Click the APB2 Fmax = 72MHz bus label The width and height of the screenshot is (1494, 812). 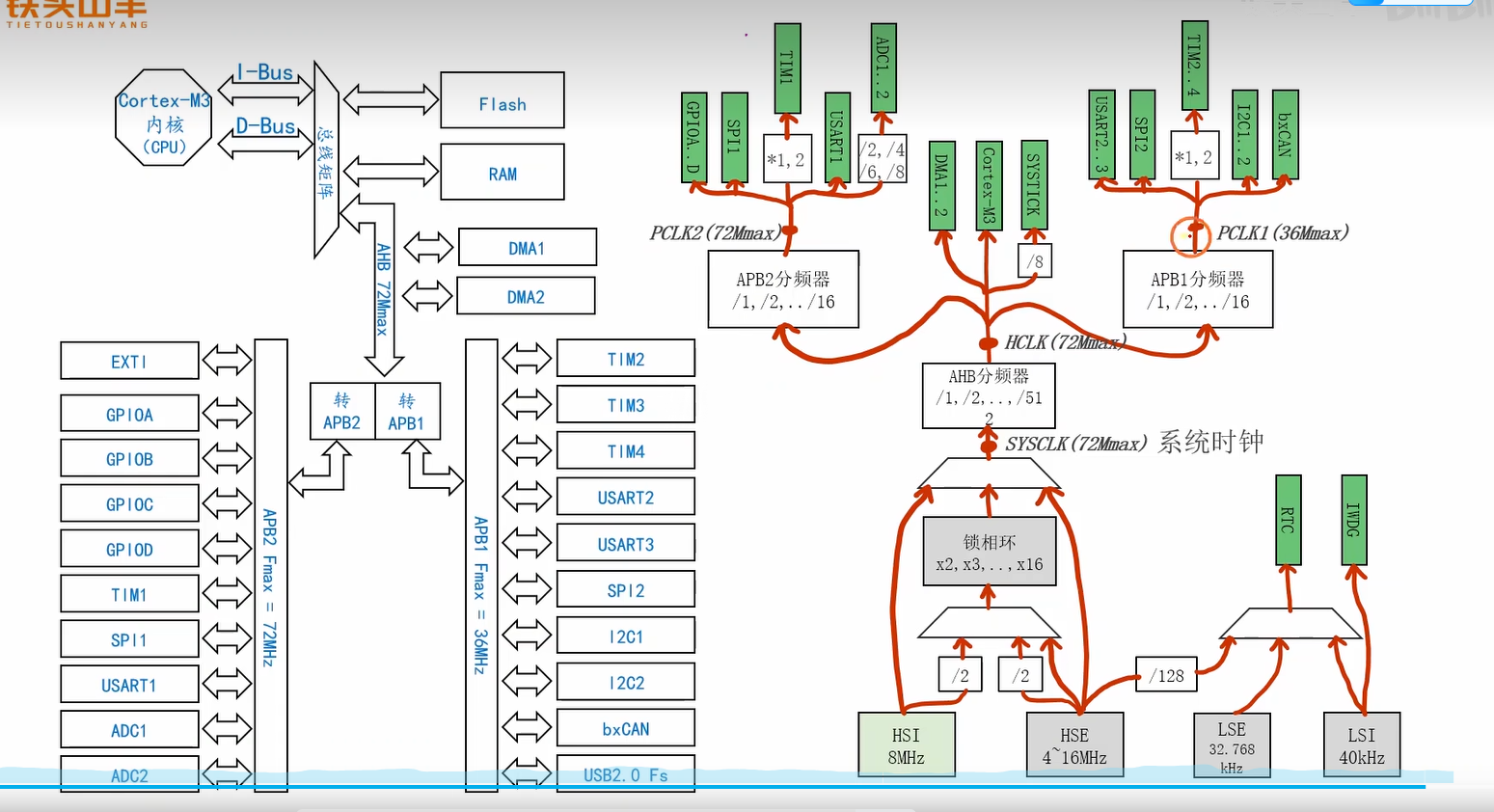[269, 587]
